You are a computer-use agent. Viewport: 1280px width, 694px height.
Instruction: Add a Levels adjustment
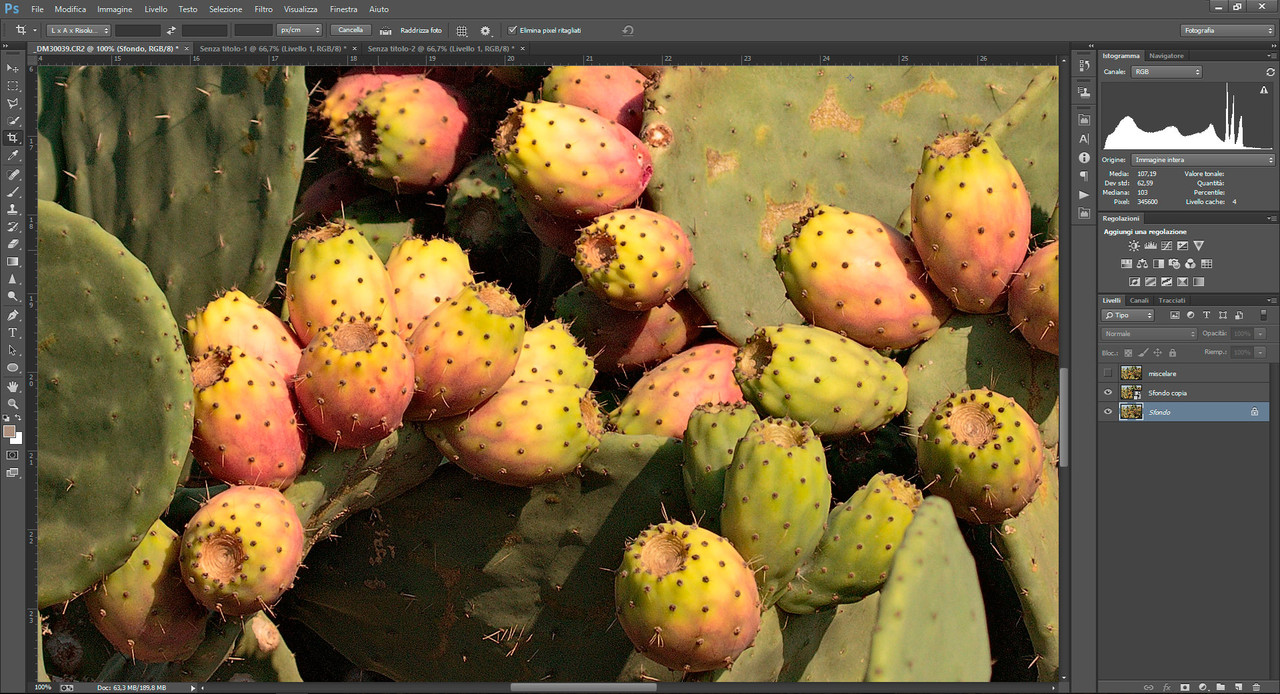click(x=1150, y=246)
